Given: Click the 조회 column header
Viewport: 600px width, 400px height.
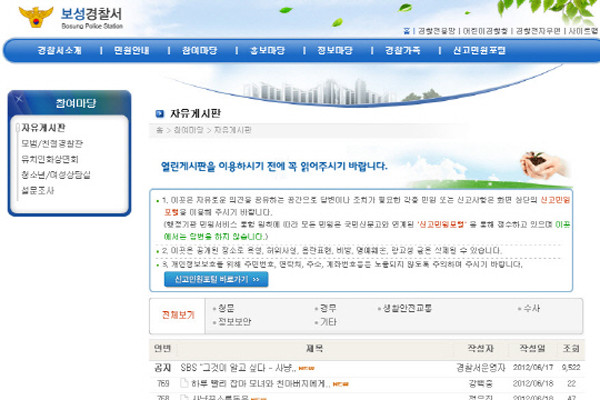Looking at the screenshot, I should coord(571,348).
